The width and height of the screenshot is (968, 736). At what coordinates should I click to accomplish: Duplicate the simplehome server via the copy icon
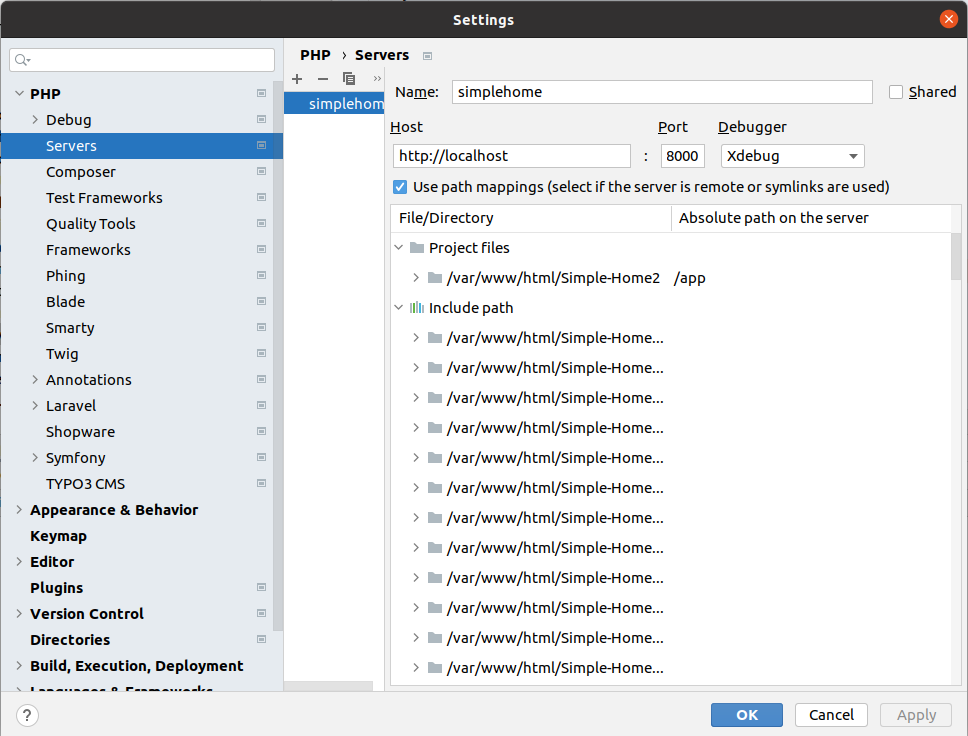tap(348, 78)
